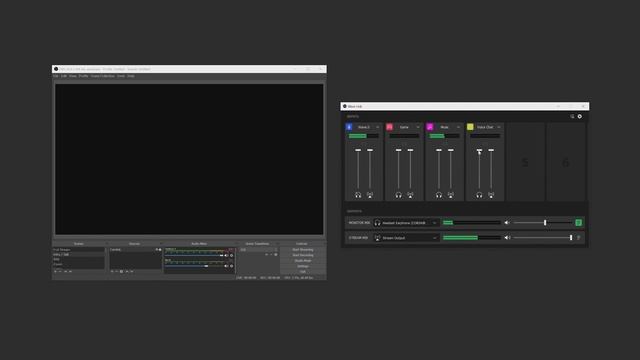This screenshot has width=640, height=360.
Task: Add scene with plus icon in OBS
Action: pyautogui.click(x=56, y=271)
